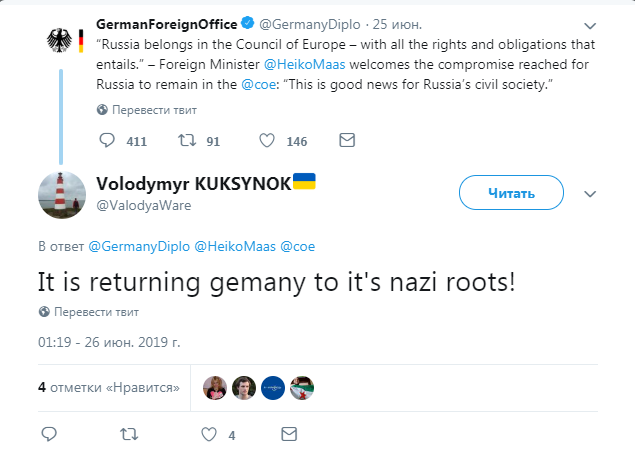Show the 4 отметки «Нравится» list

pos(108,386)
